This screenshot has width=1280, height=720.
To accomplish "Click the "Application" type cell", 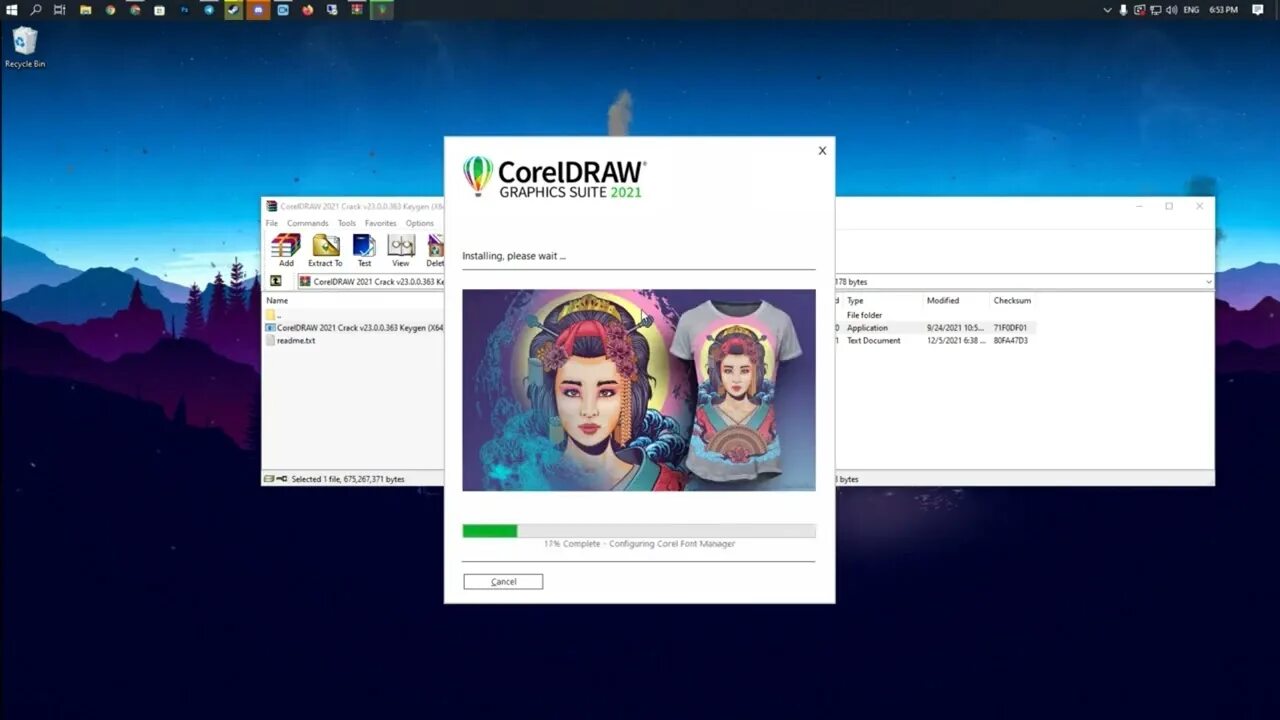I will (x=867, y=328).
